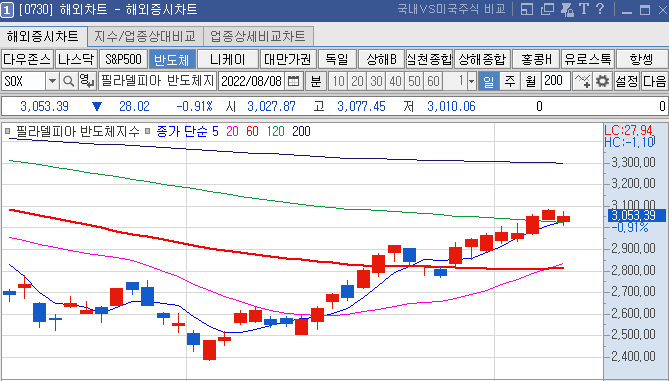Select the 반도체 index button

tap(172, 59)
